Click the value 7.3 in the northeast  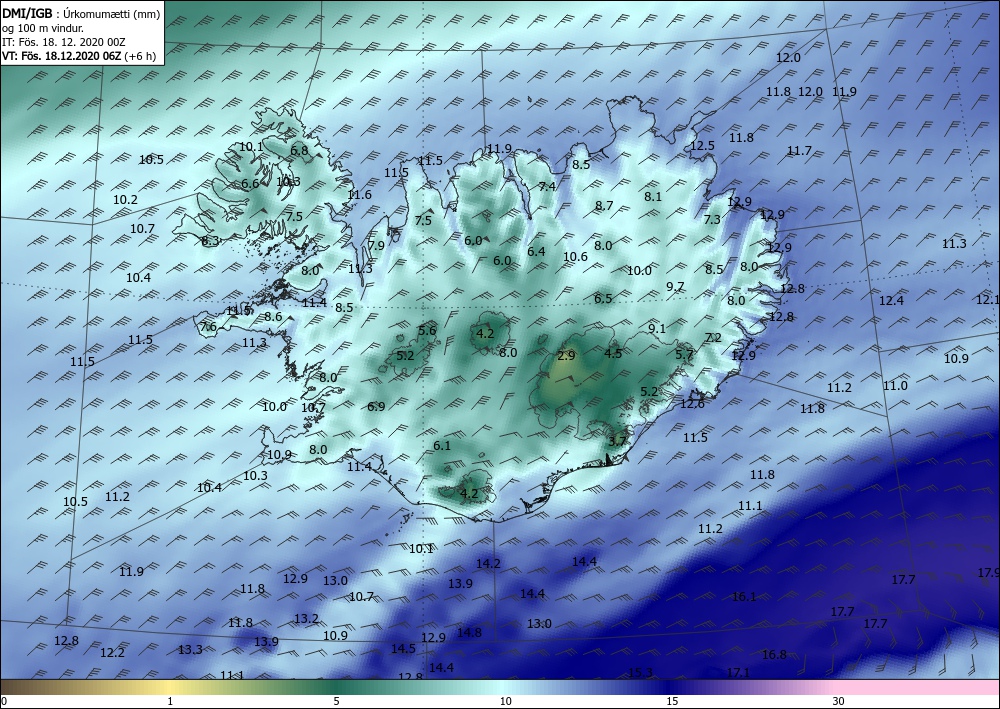(x=712, y=219)
